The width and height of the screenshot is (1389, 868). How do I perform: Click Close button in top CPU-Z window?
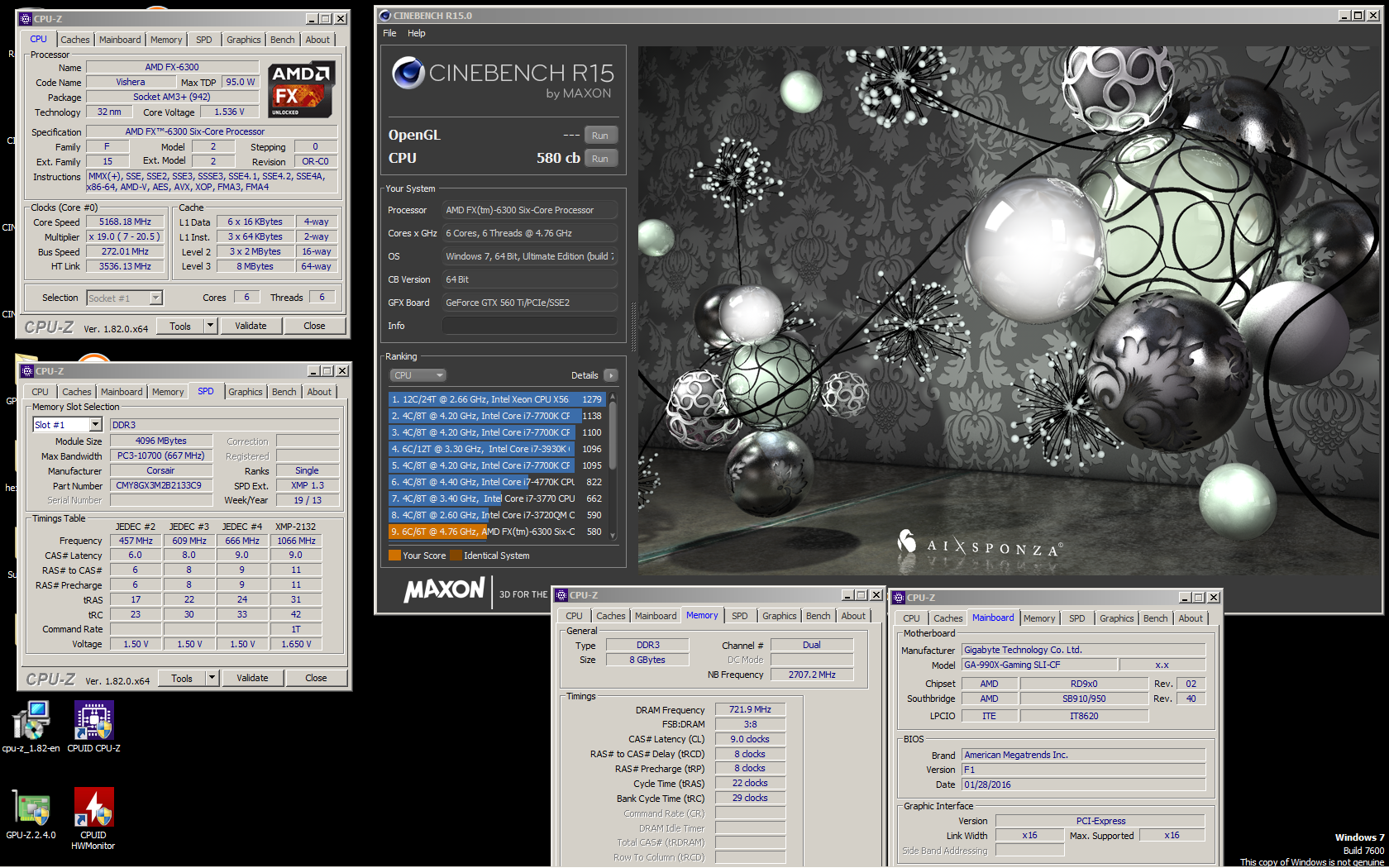coord(314,326)
